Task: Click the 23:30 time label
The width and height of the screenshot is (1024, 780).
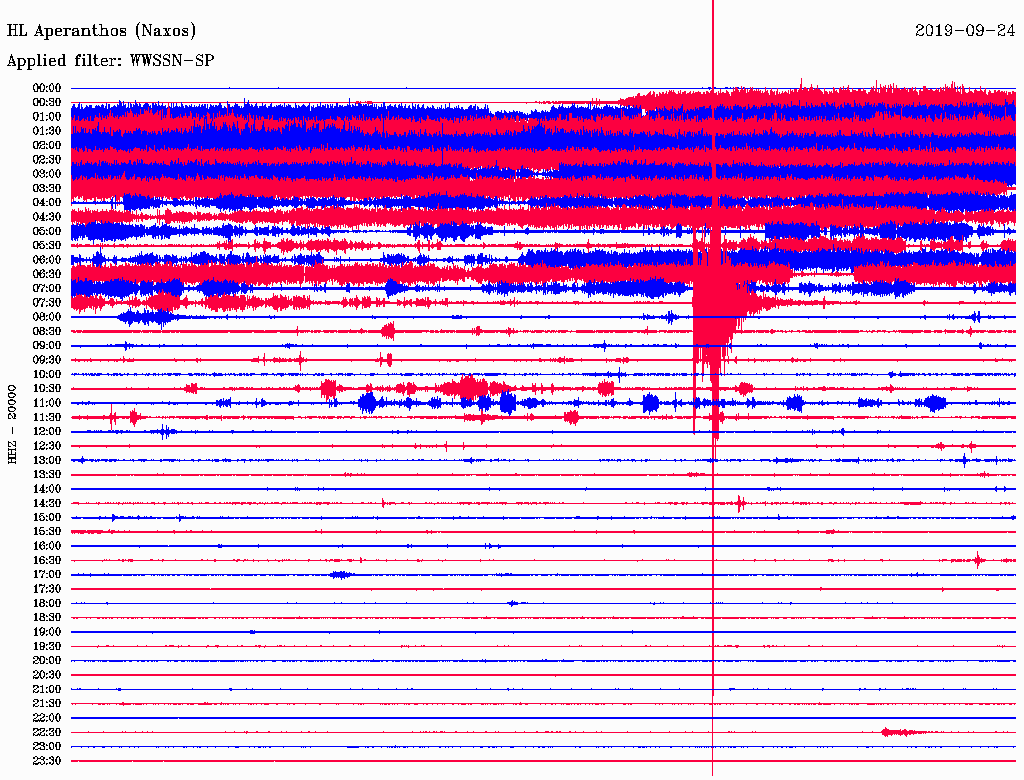Action: [47, 761]
